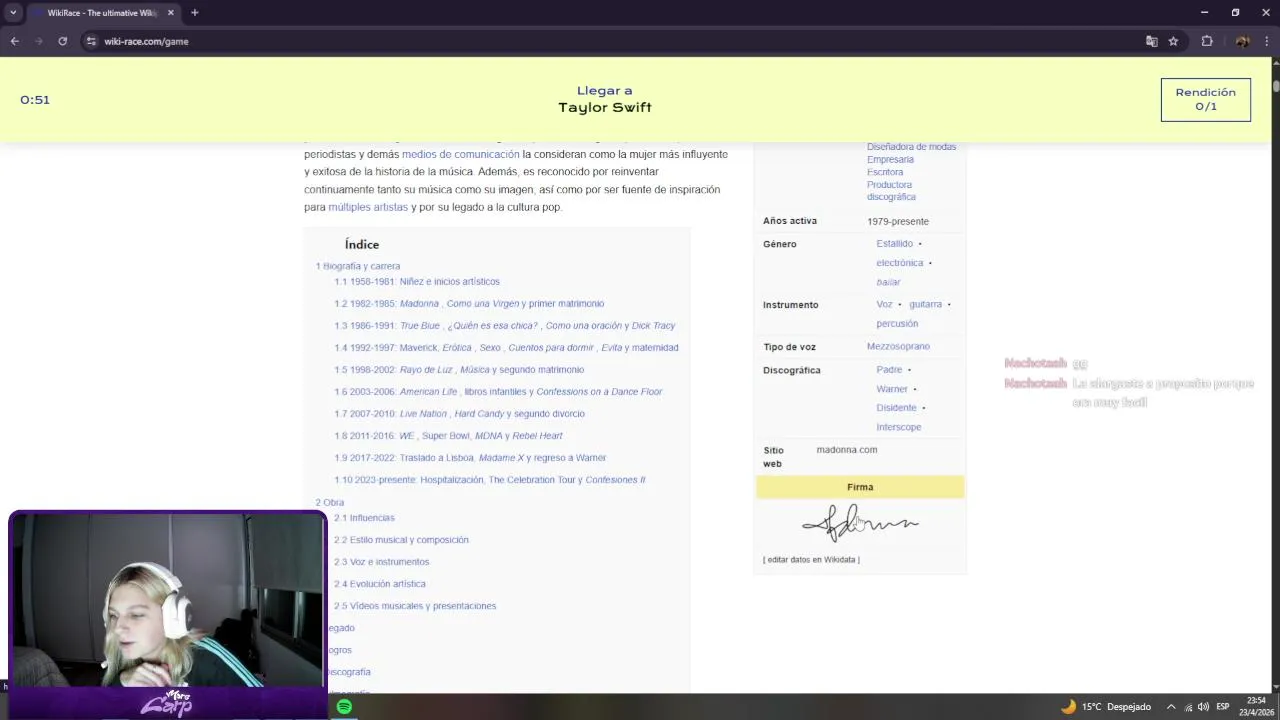This screenshot has width=1280, height=720.
Task: Open section 1.3 1986-1991 True Blue
Action: (x=505, y=326)
